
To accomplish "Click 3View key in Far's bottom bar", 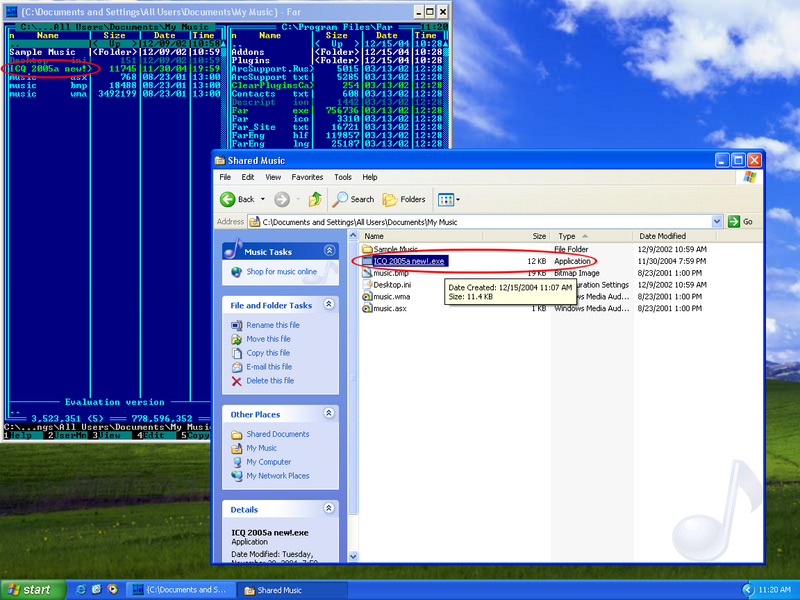I will (x=107, y=435).
